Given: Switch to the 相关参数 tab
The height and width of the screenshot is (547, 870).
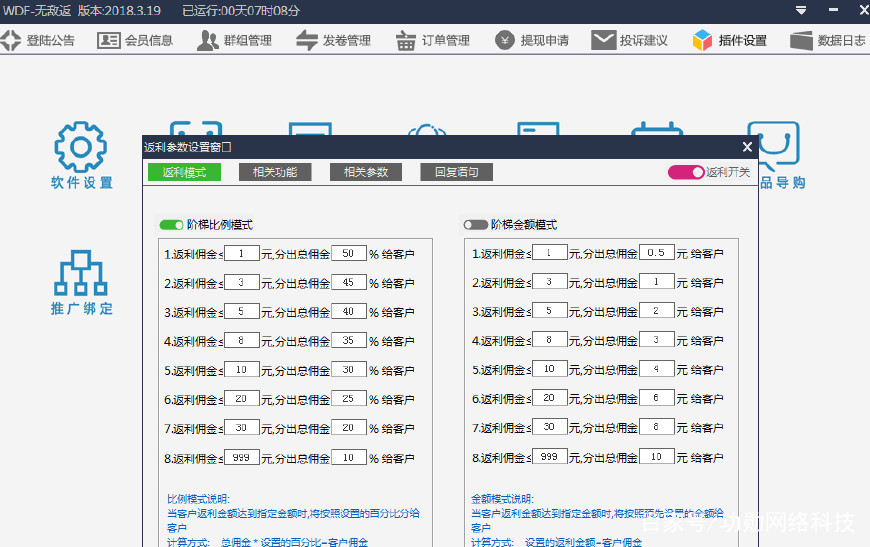Looking at the screenshot, I should click(366, 172).
